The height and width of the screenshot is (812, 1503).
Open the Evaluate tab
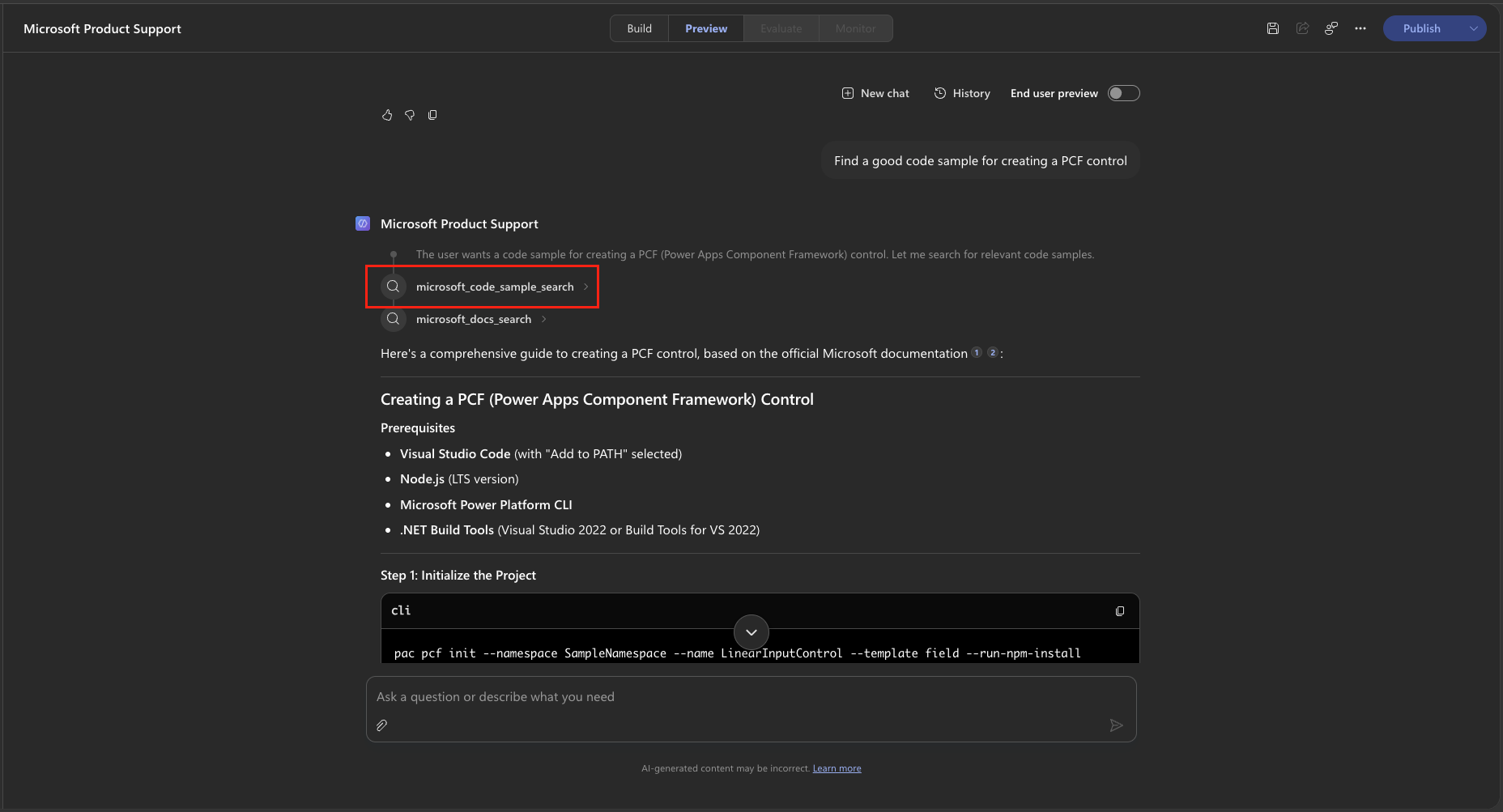point(781,28)
